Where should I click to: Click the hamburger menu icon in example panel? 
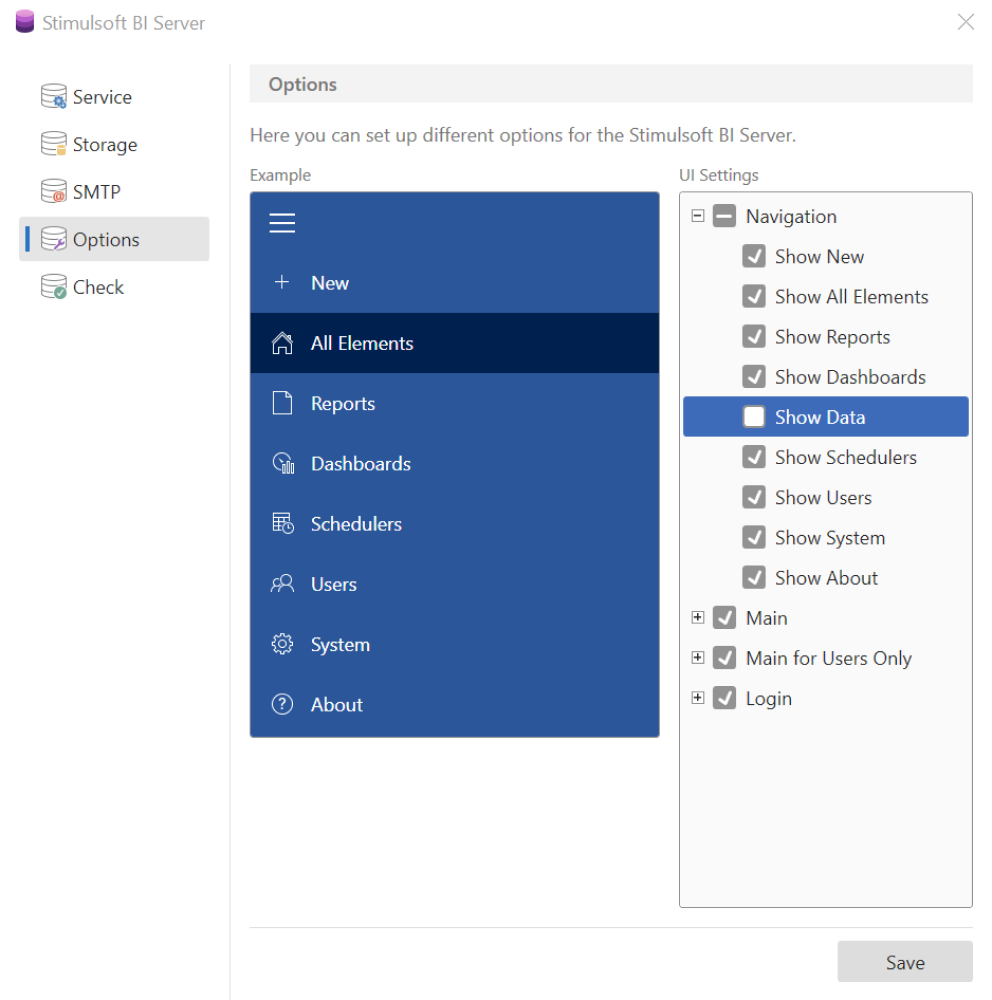coord(282,223)
